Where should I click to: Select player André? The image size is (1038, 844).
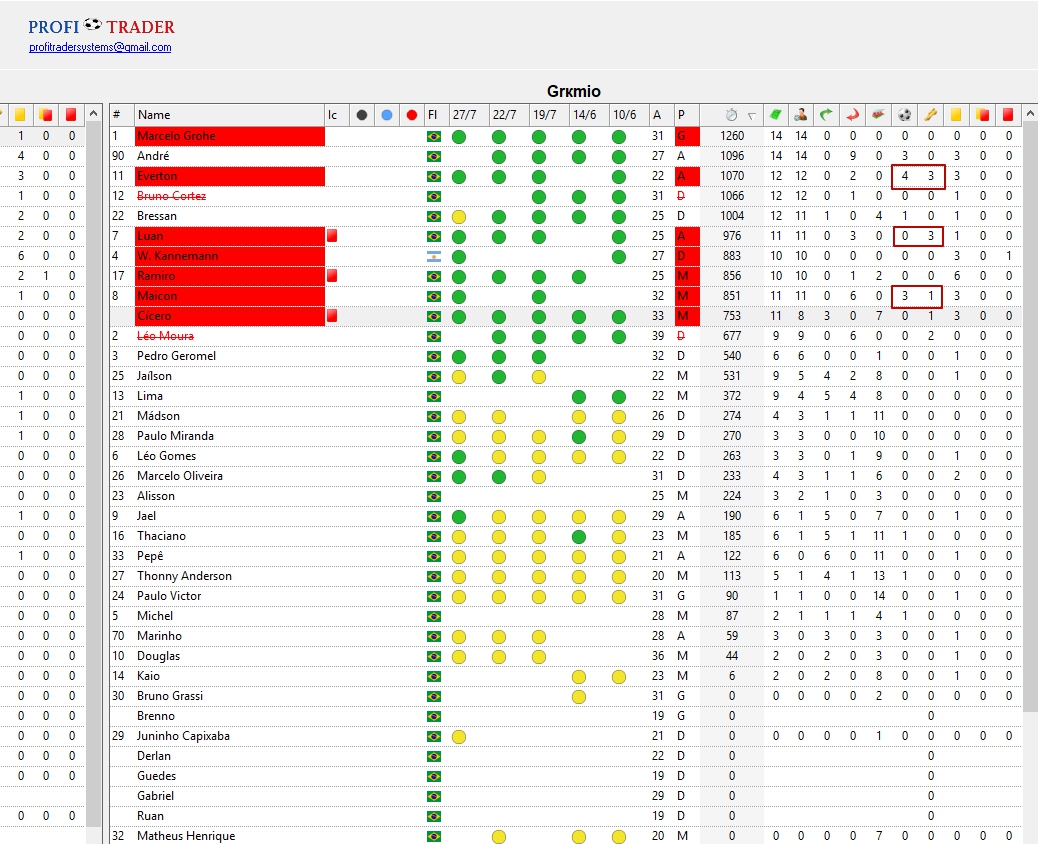[153, 156]
